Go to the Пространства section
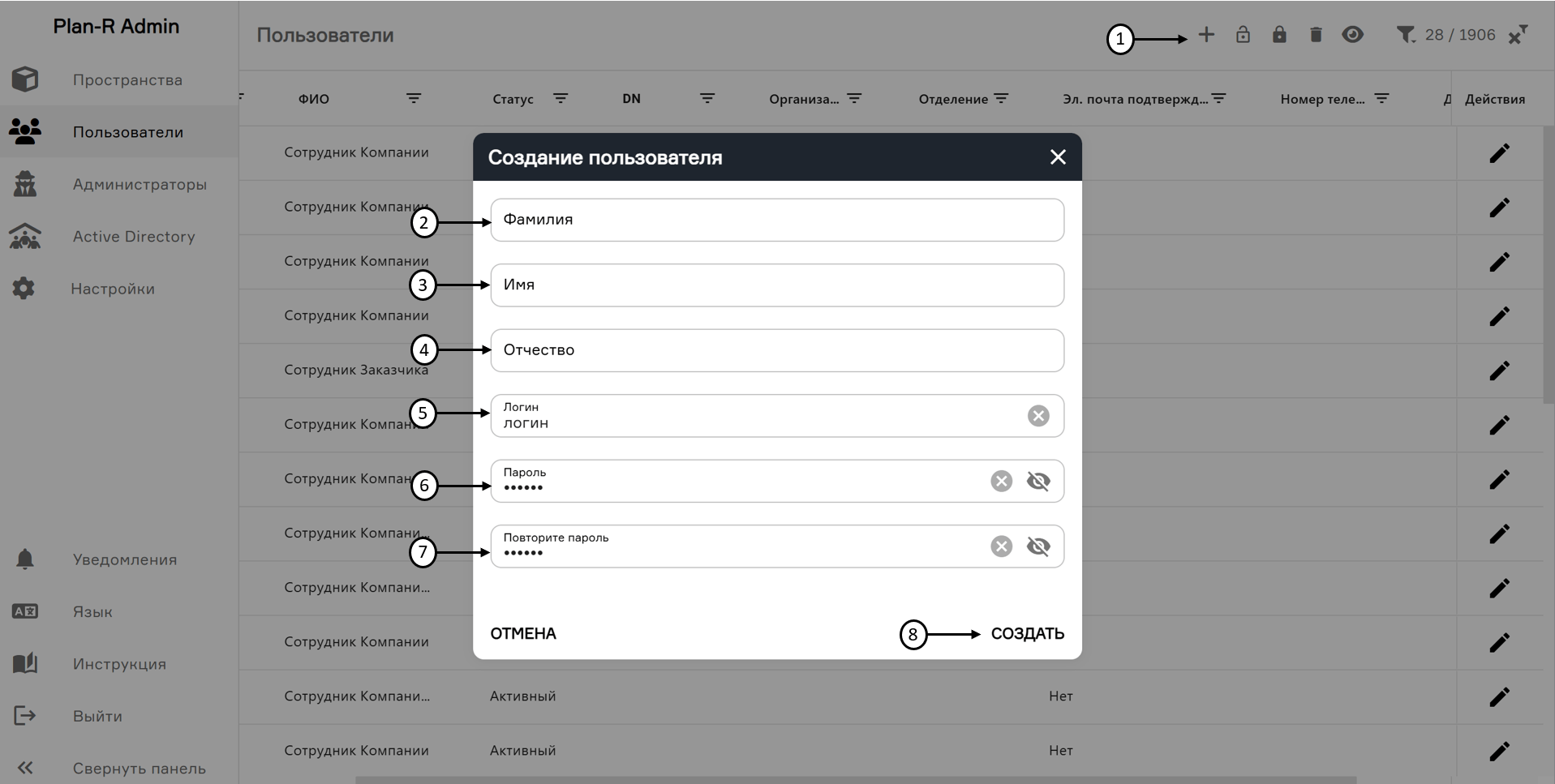This screenshot has height=784, width=1555. [127, 79]
